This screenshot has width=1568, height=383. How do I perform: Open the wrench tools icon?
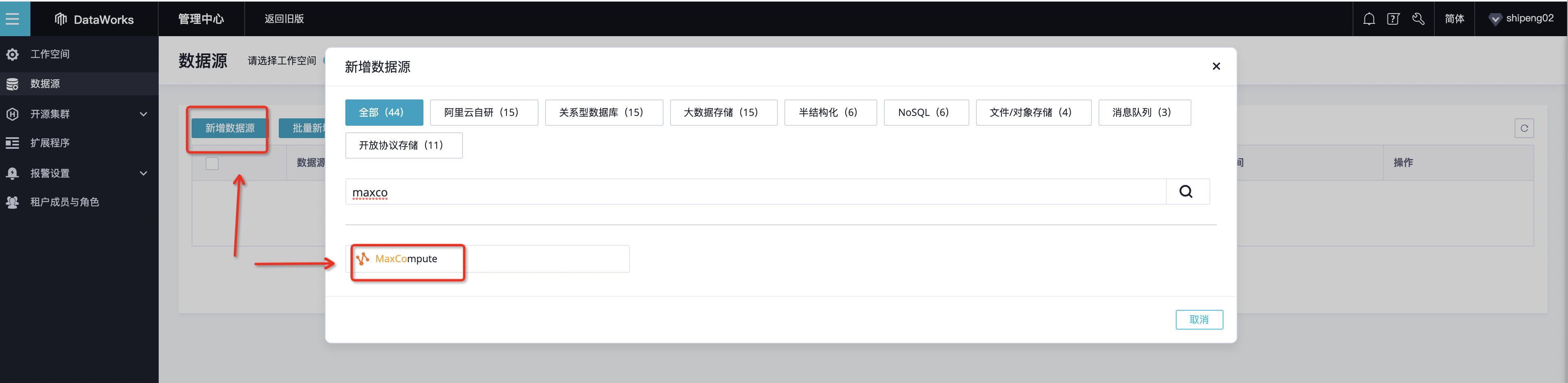point(1418,19)
